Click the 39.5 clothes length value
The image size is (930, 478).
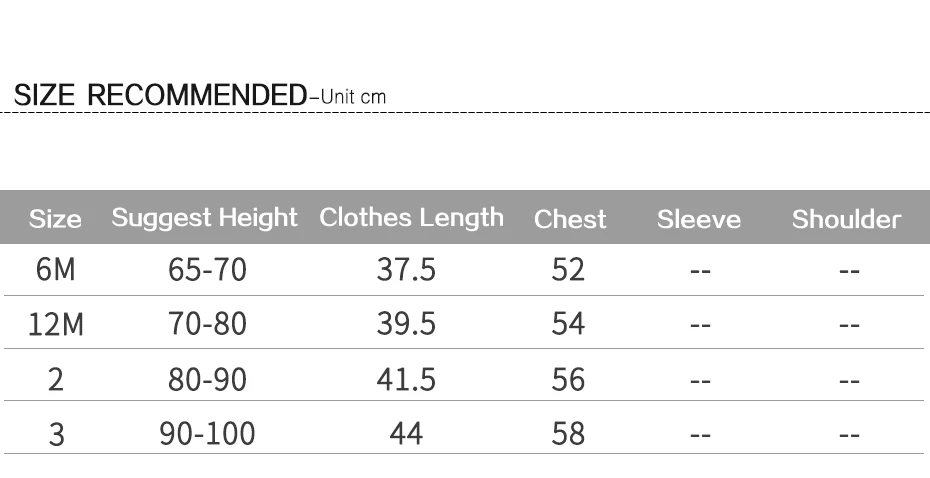pyautogui.click(x=406, y=324)
